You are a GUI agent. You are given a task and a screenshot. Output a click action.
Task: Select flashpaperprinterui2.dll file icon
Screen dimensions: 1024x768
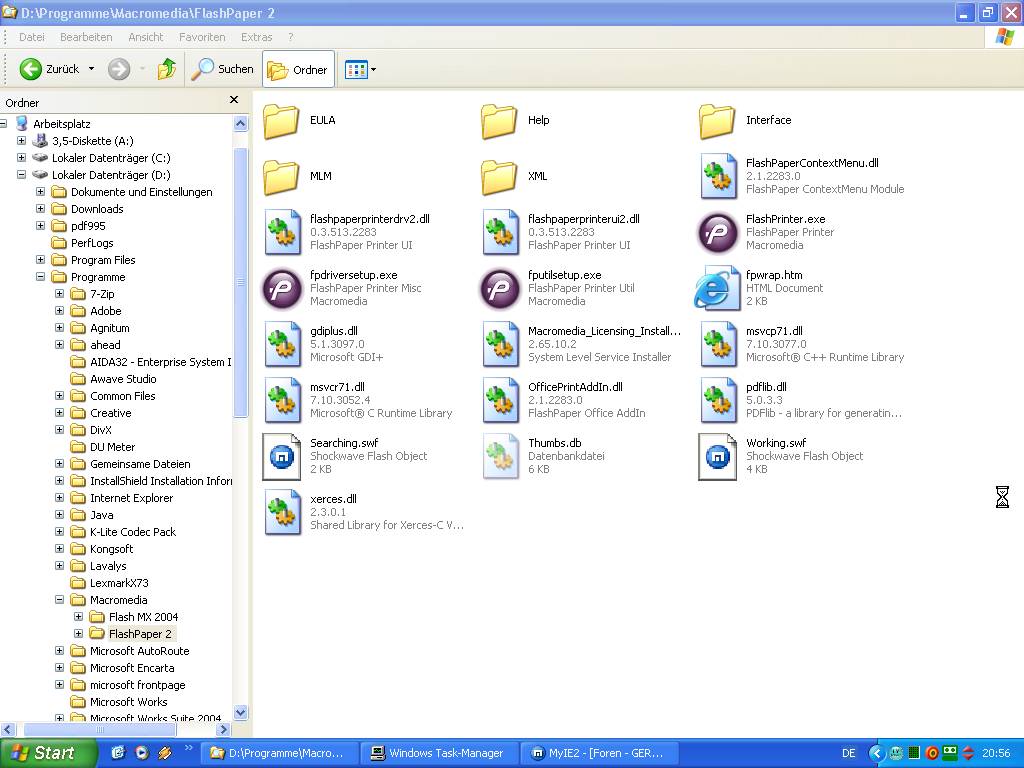500,232
